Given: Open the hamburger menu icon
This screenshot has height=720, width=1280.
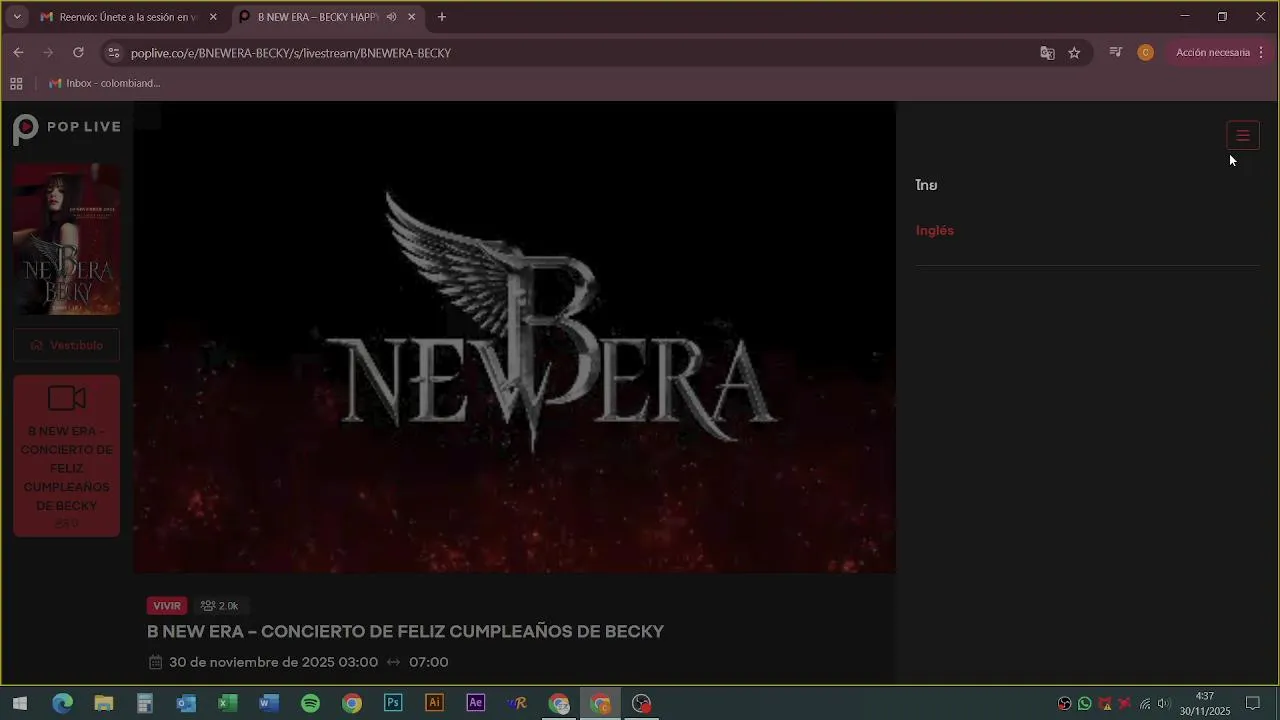Looking at the screenshot, I should point(1243,135).
